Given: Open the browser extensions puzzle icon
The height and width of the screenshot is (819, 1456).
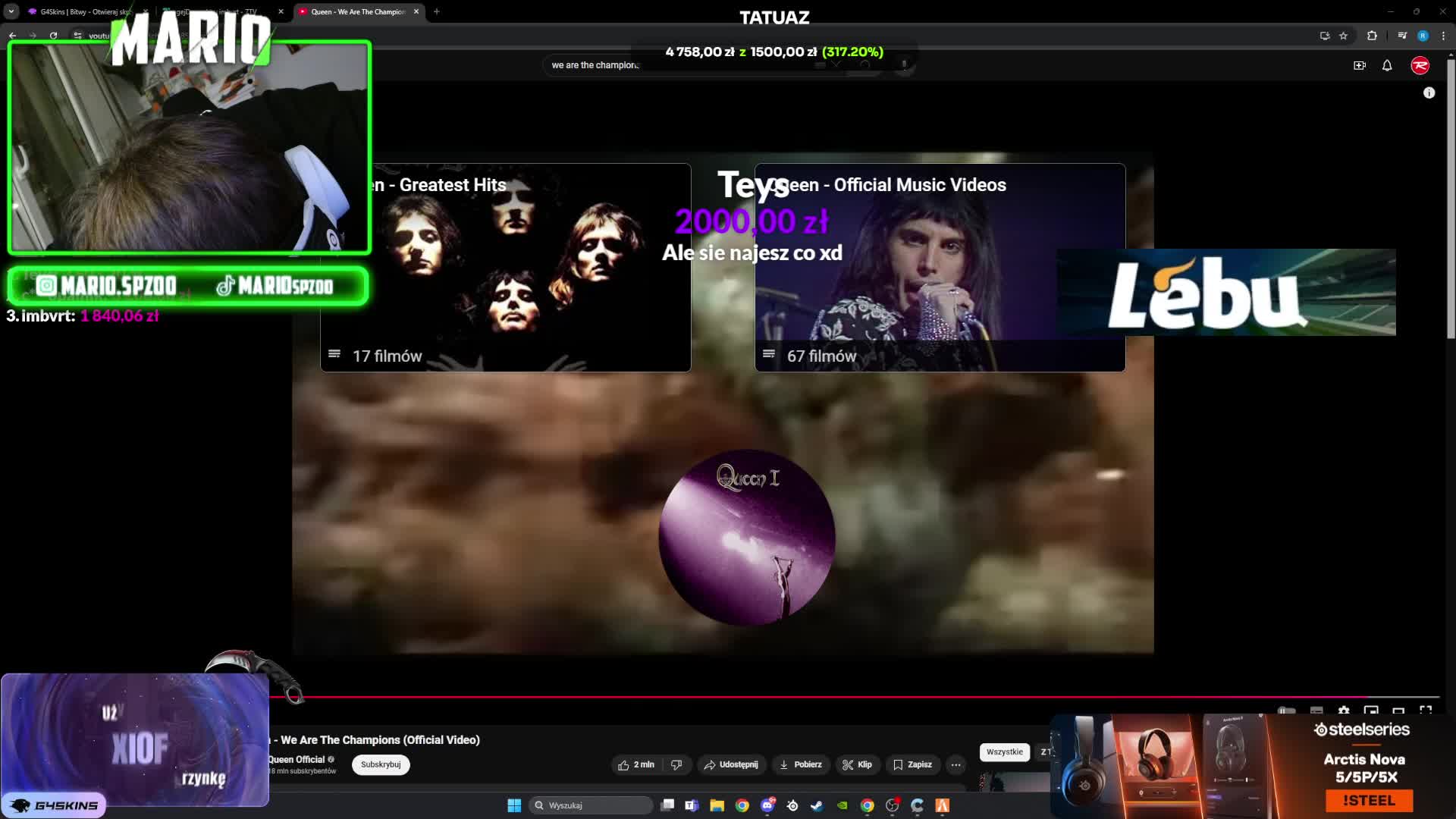Looking at the screenshot, I should coord(1372,36).
